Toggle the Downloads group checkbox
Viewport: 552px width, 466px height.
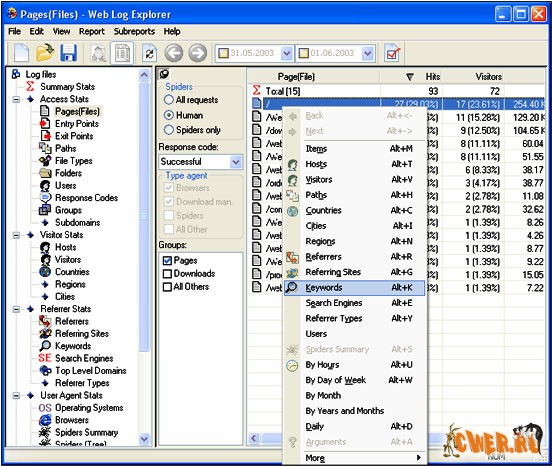click(167, 273)
